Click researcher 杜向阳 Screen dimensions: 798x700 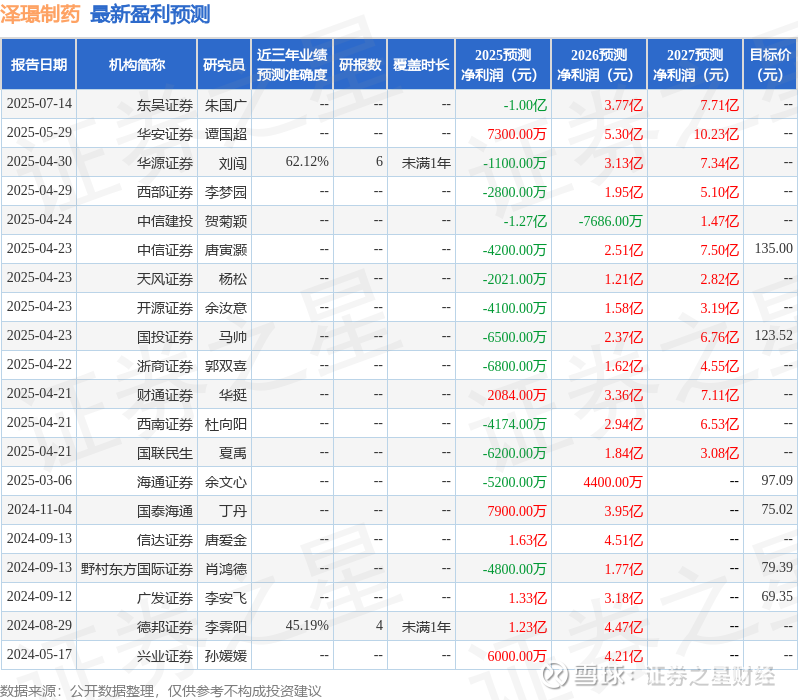(225, 425)
